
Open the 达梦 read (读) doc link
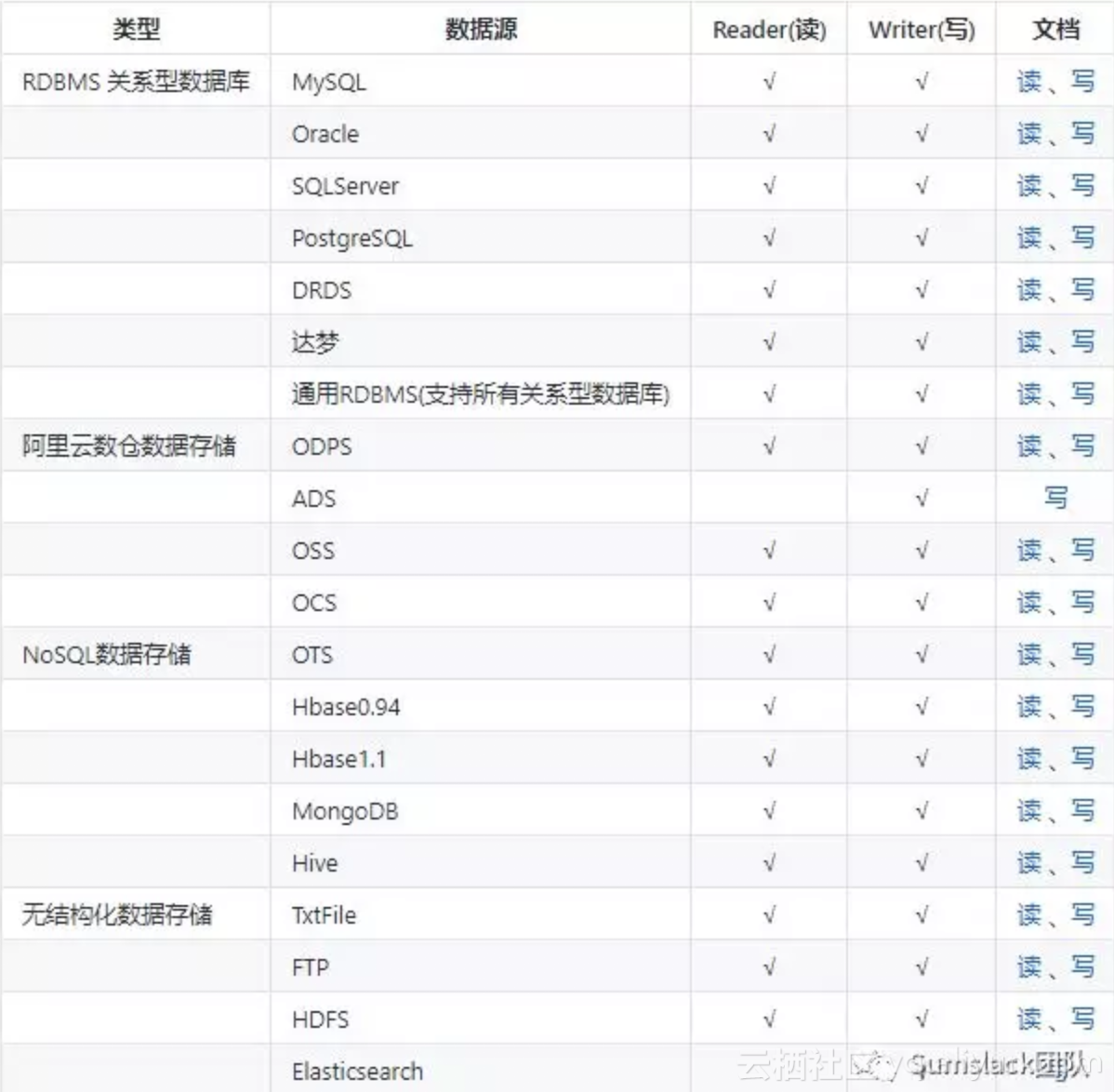click(x=1029, y=342)
